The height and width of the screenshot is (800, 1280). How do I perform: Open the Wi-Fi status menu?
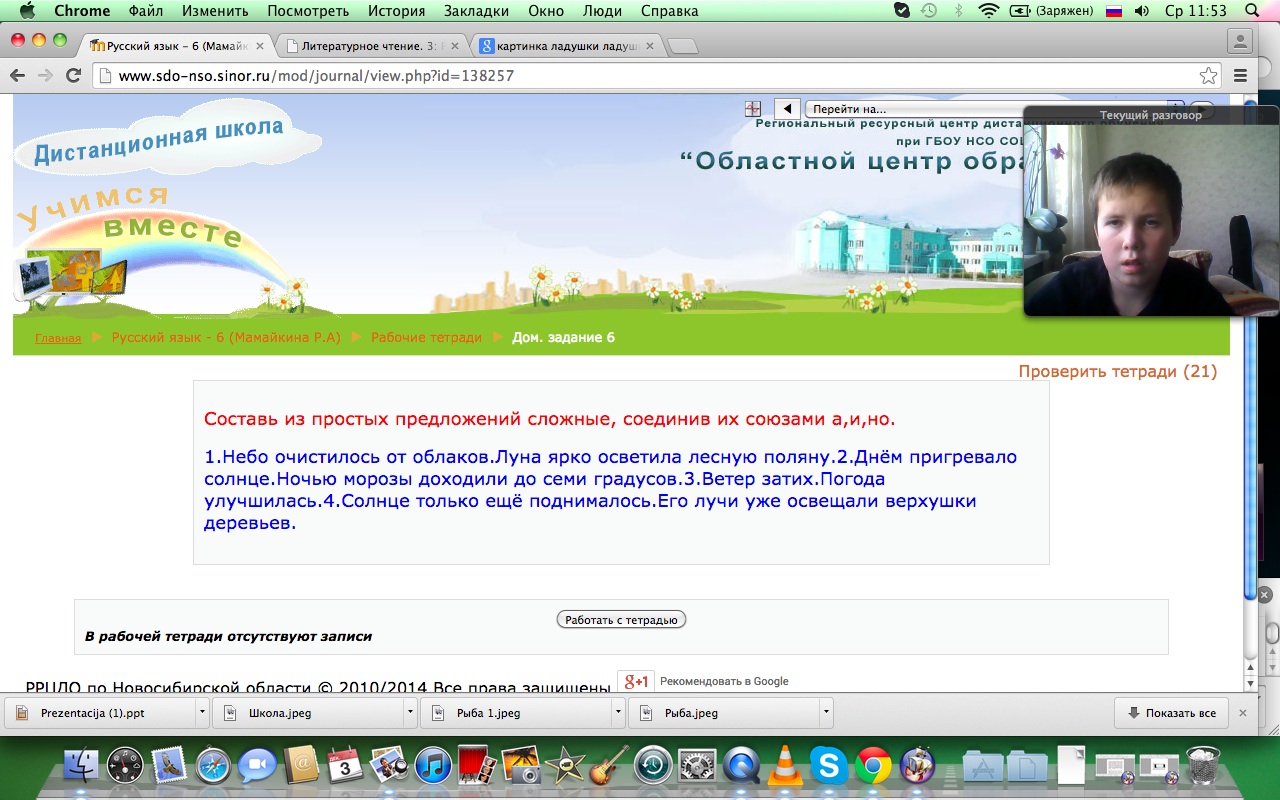[x=988, y=11]
